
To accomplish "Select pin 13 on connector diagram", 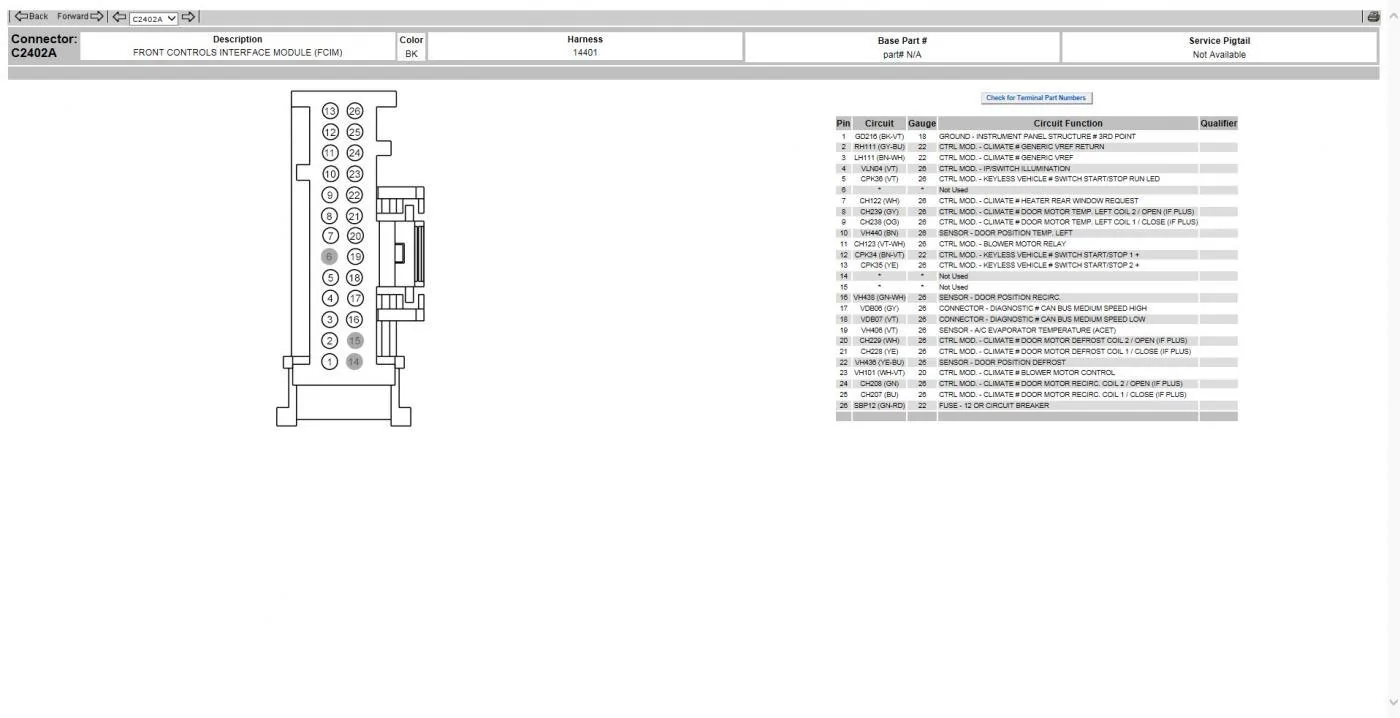I will [x=330, y=111].
